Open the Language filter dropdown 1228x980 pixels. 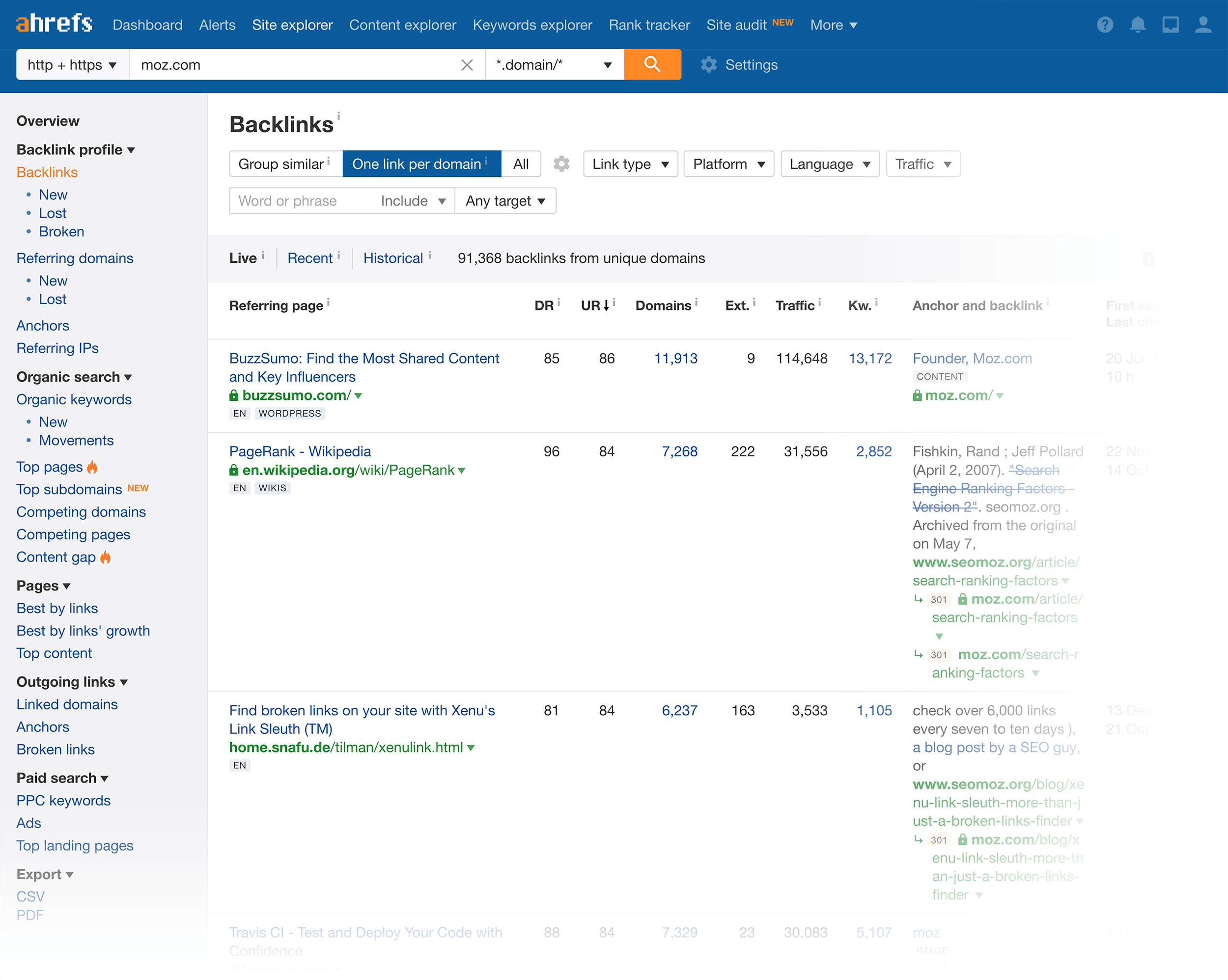(830, 164)
